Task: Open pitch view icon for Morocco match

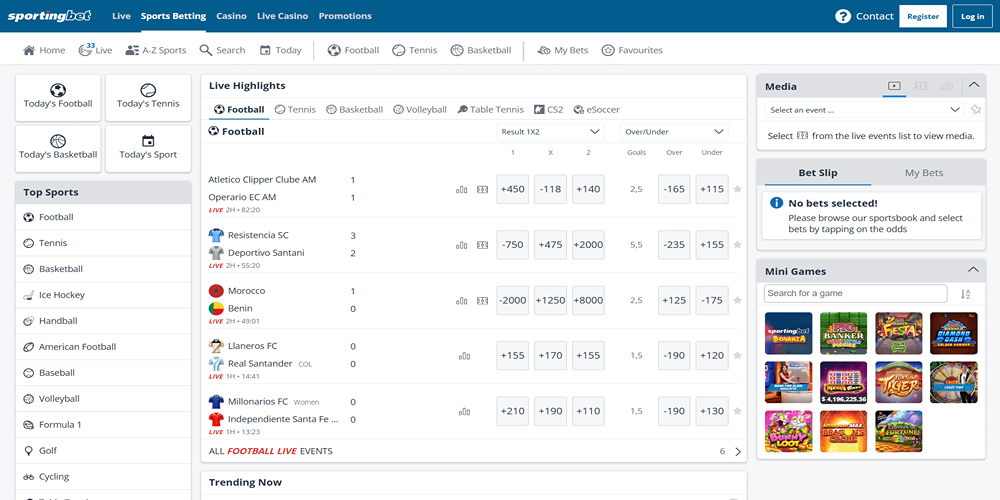Action: 483,300
